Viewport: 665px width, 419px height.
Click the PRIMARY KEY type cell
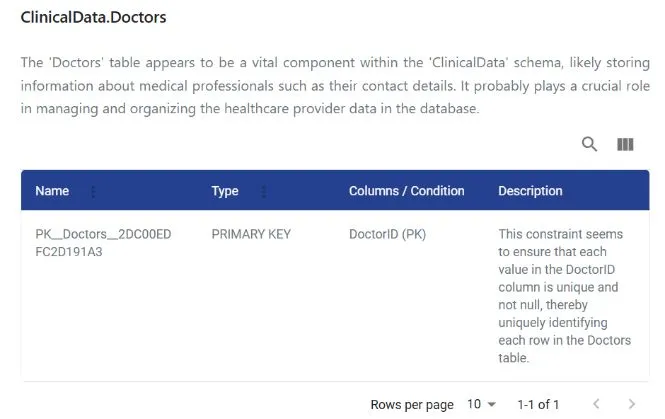coord(251,234)
